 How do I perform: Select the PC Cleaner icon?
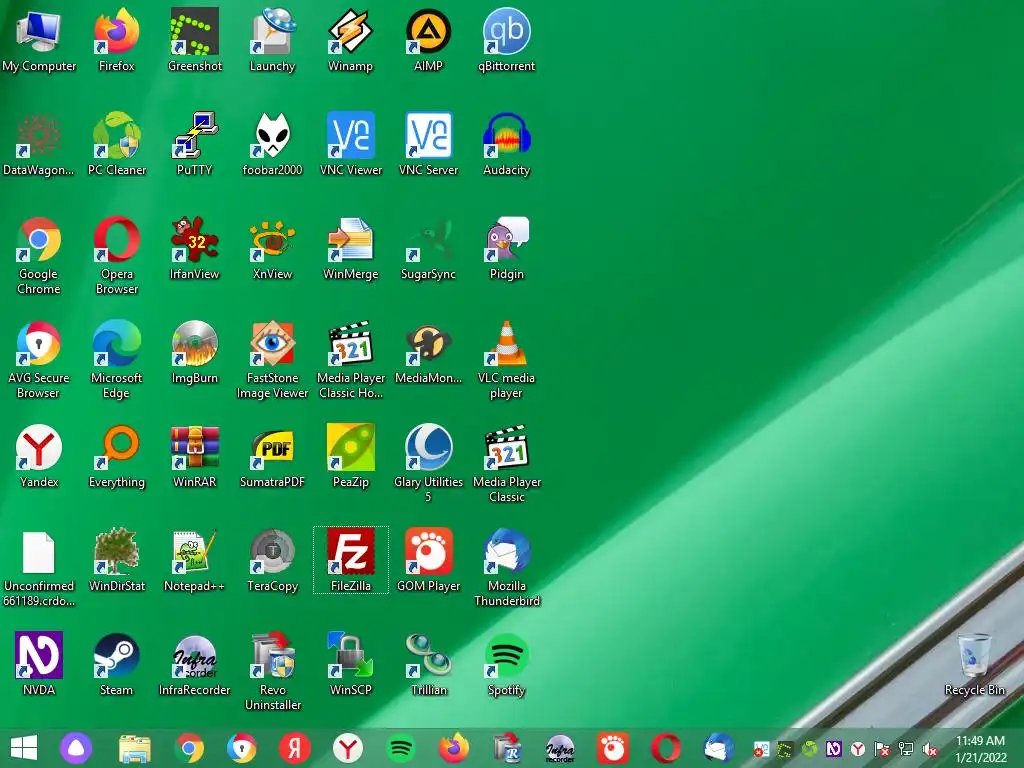click(x=117, y=144)
